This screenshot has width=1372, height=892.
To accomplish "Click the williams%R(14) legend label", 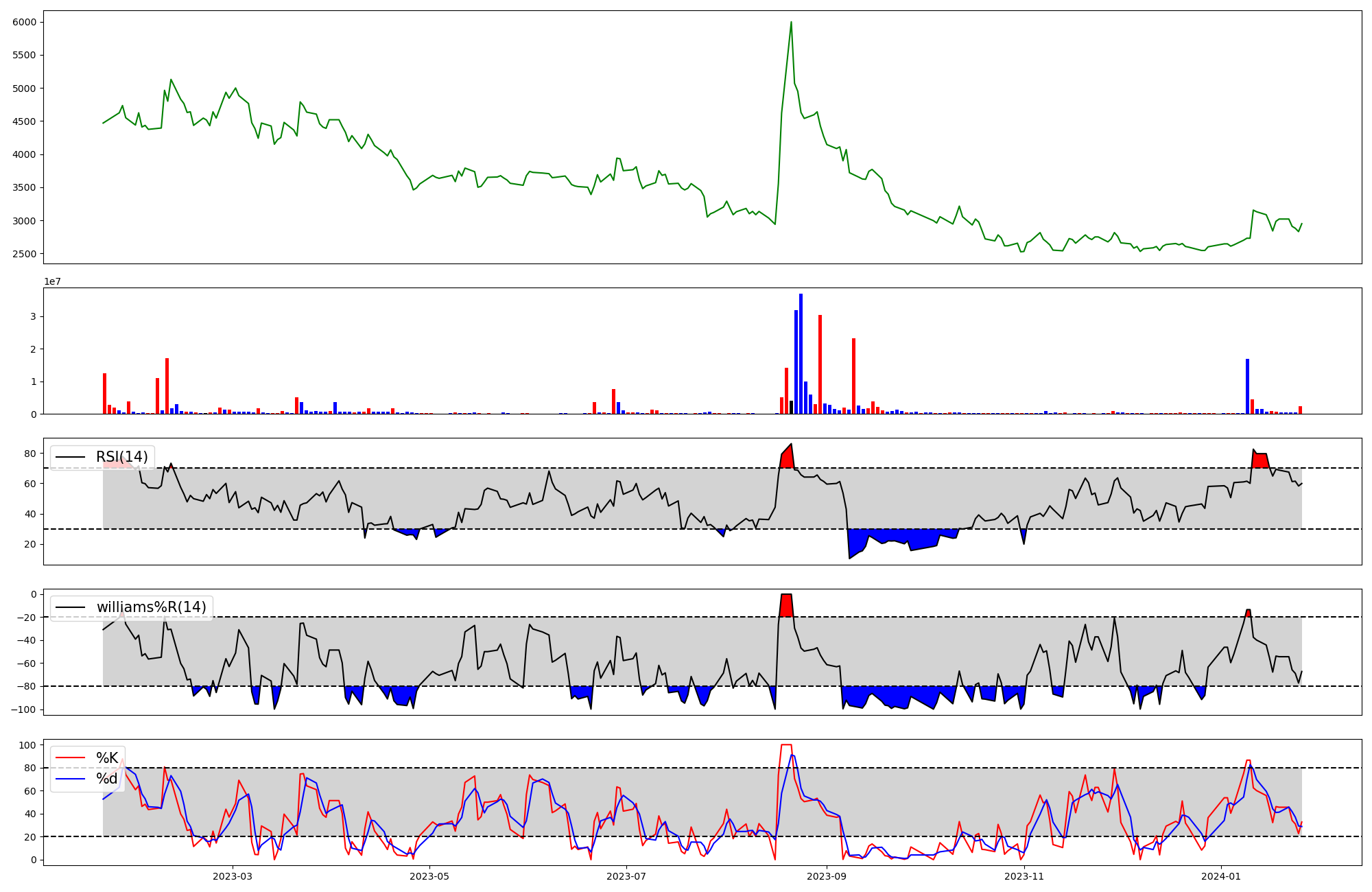I will click(151, 607).
